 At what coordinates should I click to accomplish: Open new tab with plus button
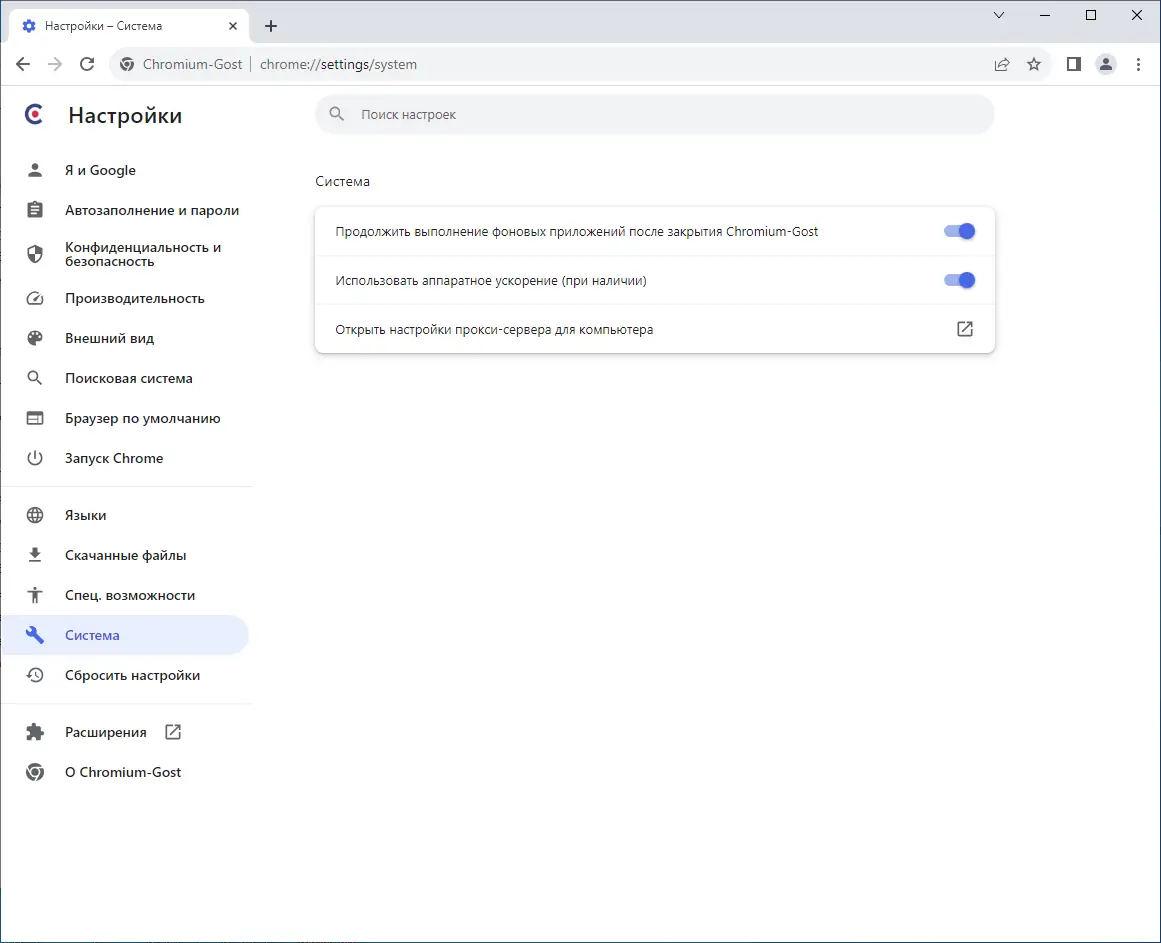pos(271,26)
